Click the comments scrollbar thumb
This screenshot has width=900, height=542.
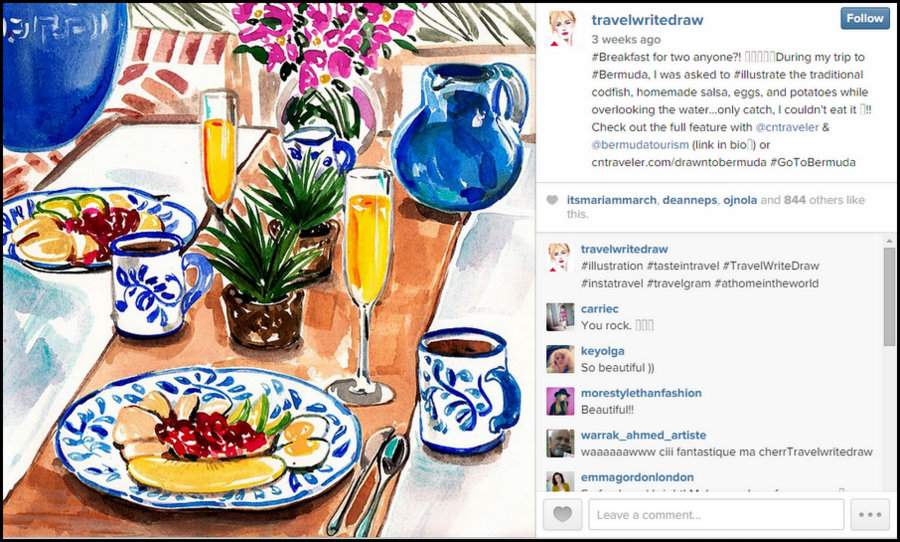(x=889, y=296)
